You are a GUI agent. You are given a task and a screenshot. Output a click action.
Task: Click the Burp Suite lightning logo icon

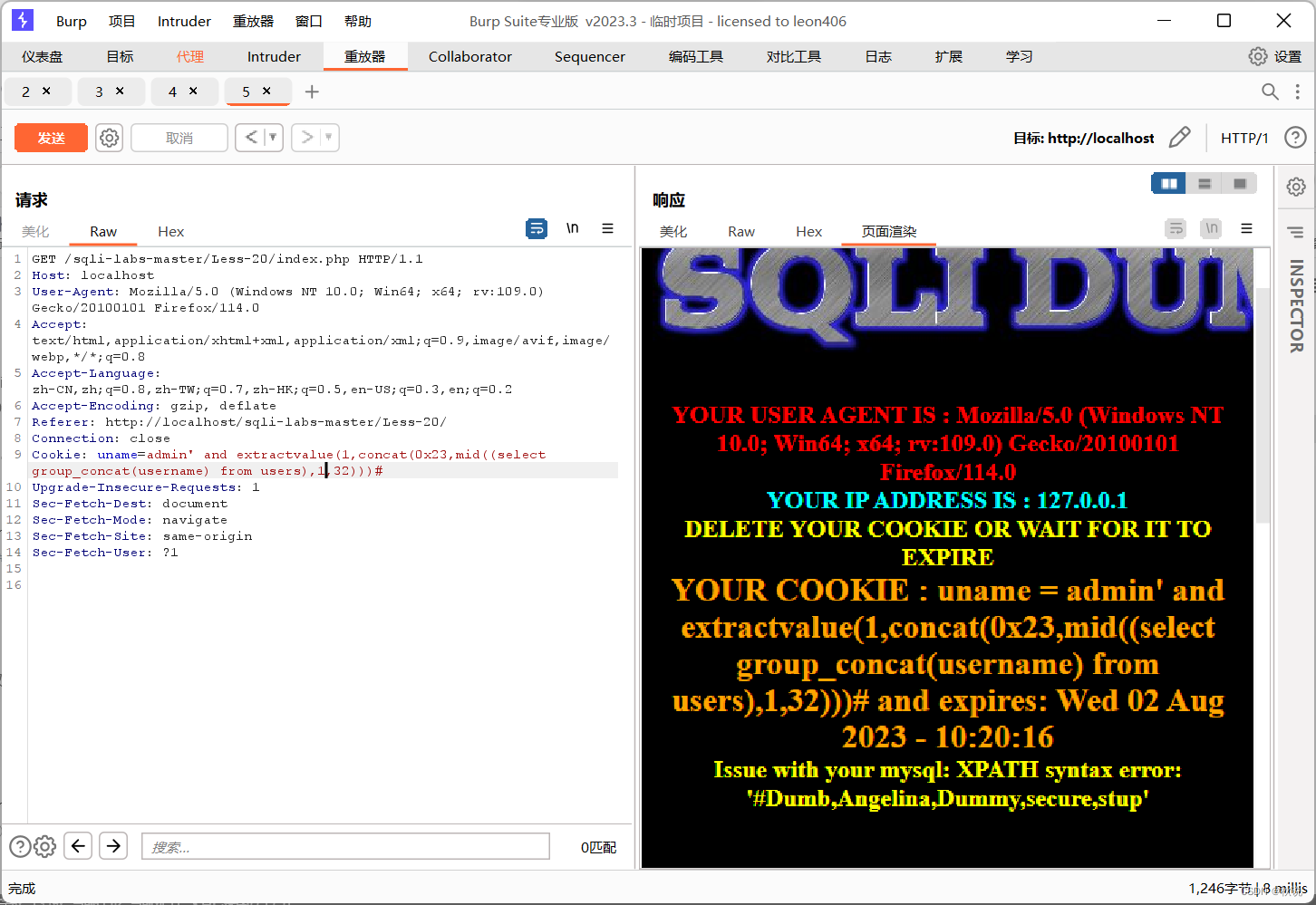click(x=23, y=20)
